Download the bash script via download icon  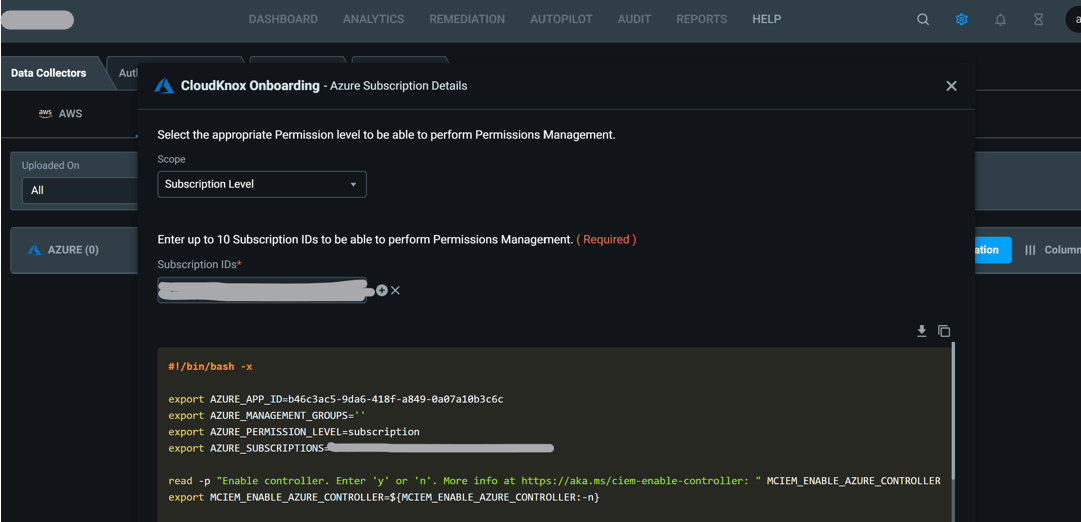tap(921, 331)
